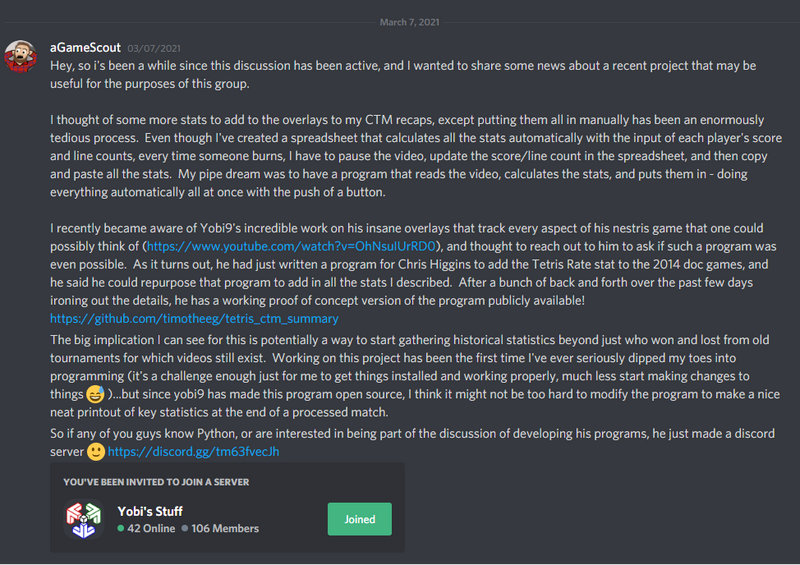This screenshot has height=565, width=800.
Task: Click the smiley emoji before discord link
Action: pos(96,452)
